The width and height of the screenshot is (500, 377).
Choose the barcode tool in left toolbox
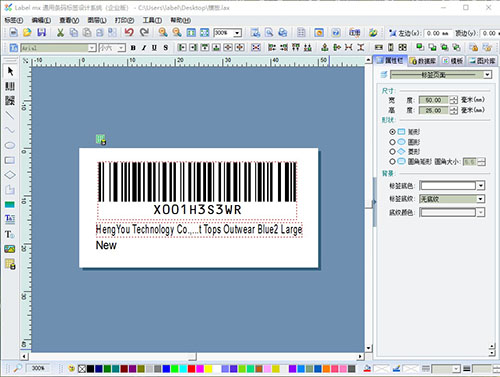pyautogui.click(x=10, y=86)
